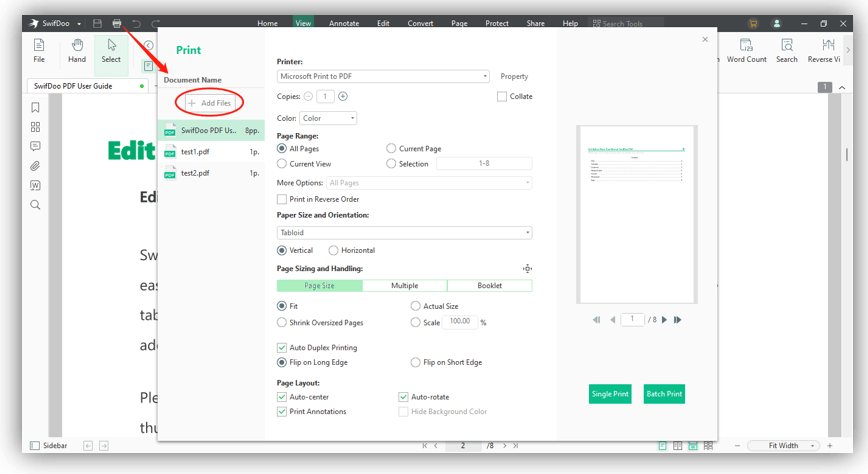Open the Protect menu tab
The height and width of the screenshot is (474, 868).
(497, 23)
